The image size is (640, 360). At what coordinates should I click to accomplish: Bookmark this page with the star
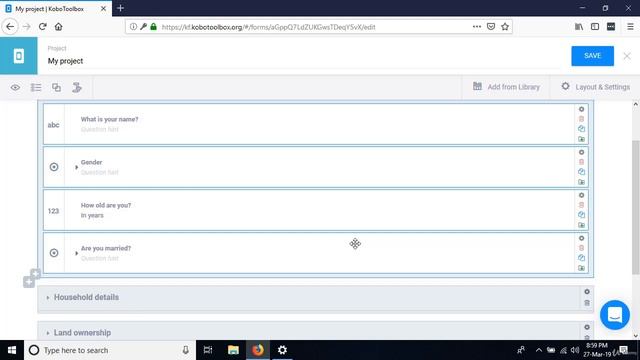click(x=505, y=27)
